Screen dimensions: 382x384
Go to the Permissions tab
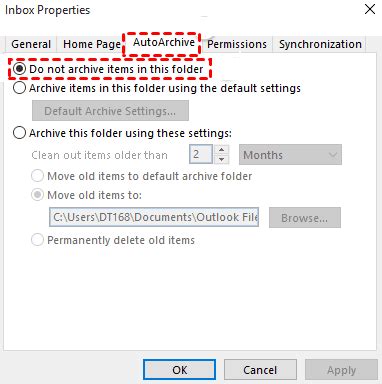pos(237,44)
